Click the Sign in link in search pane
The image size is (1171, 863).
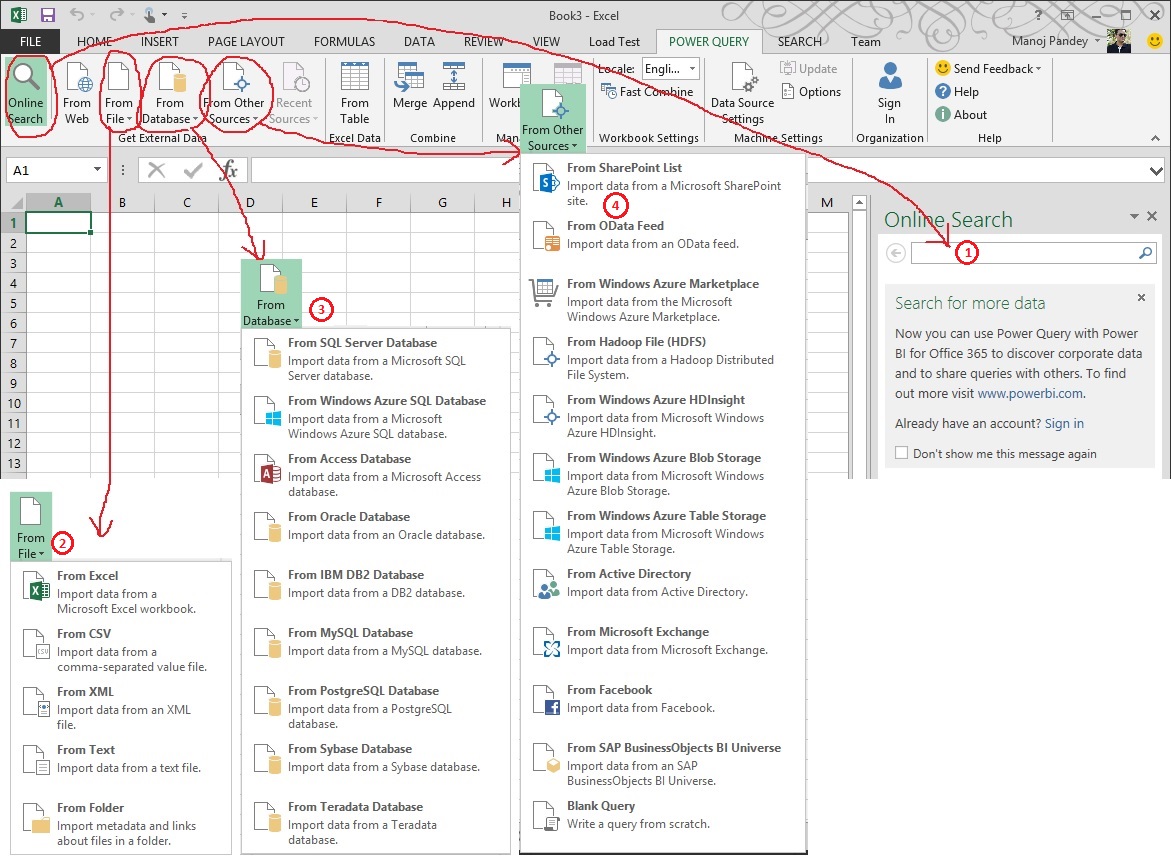(1064, 423)
